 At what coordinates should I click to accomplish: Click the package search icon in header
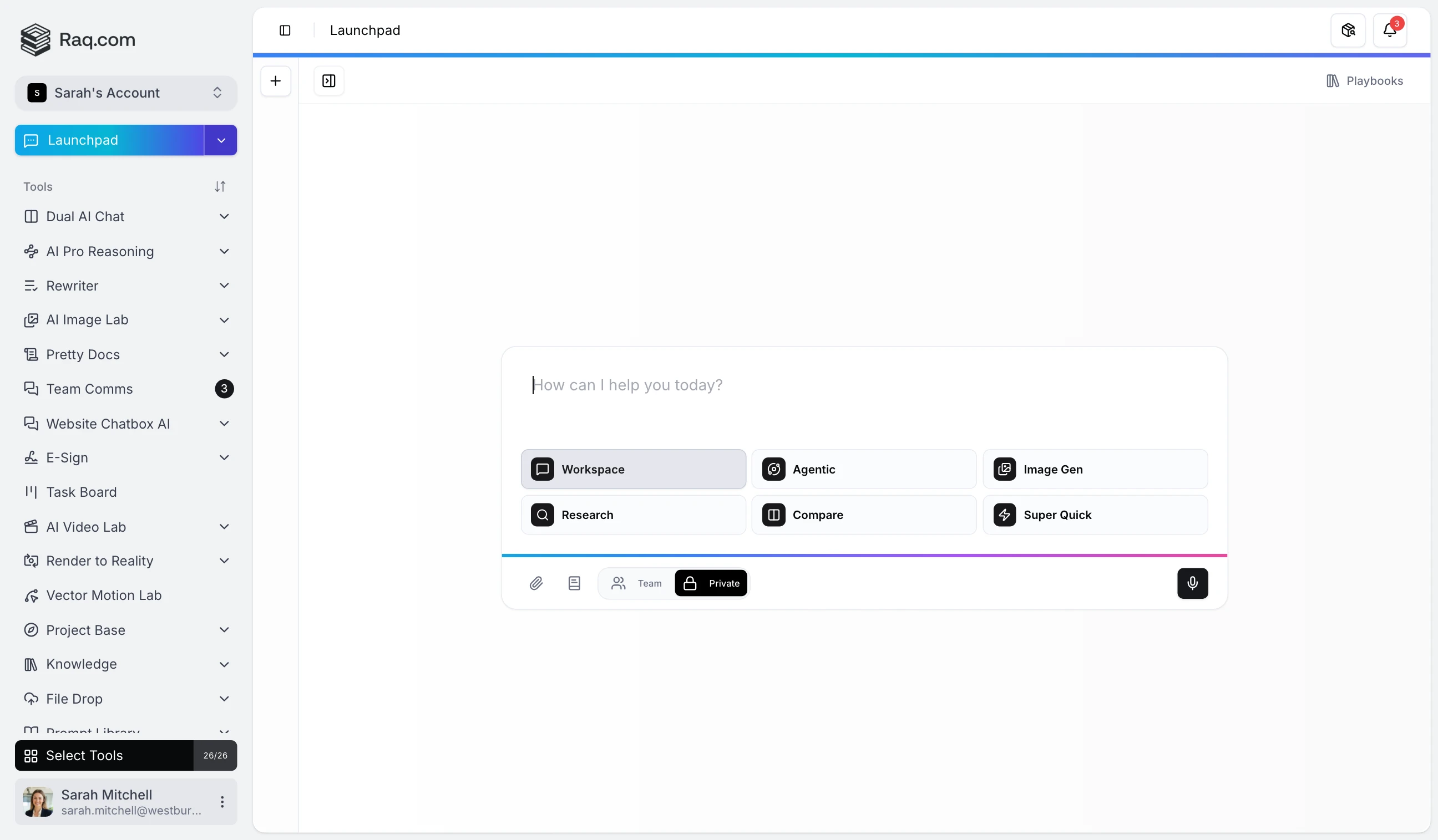click(1347, 30)
